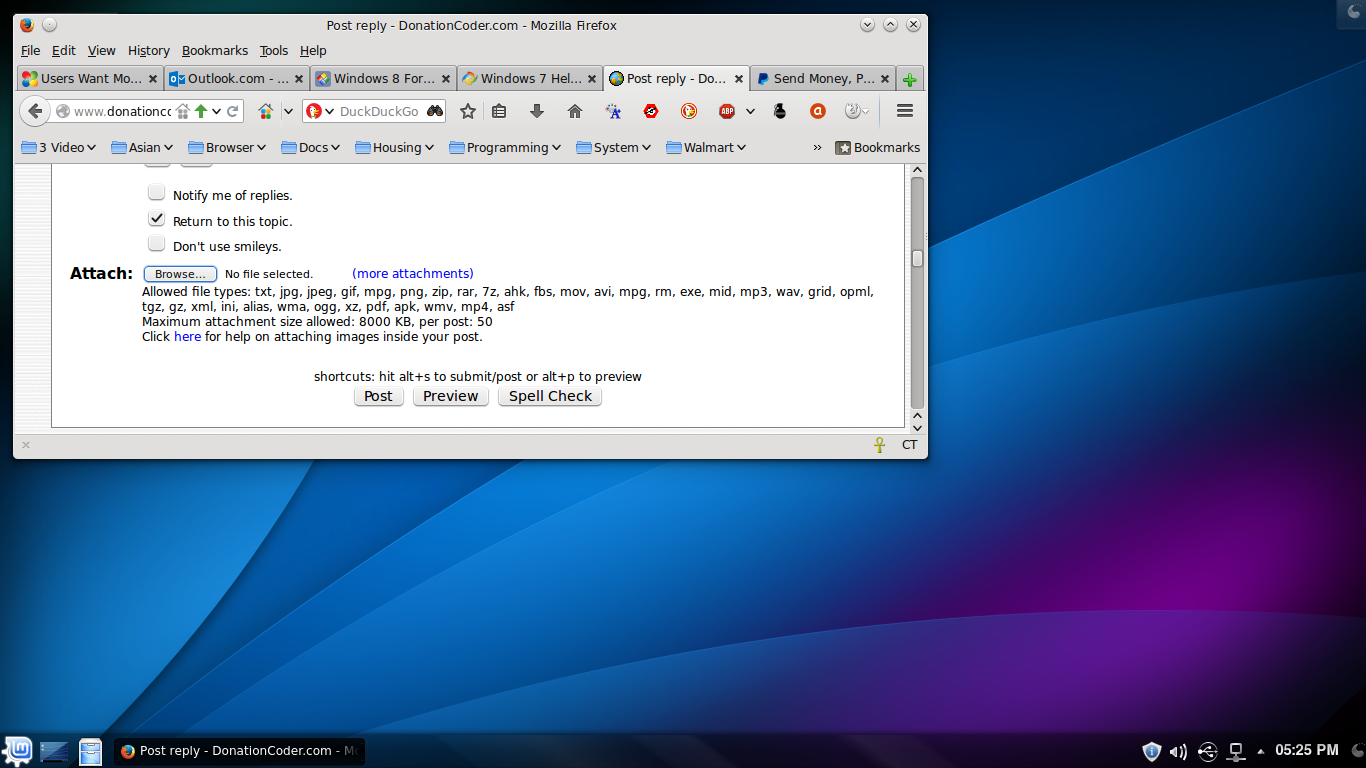The width and height of the screenshot is (1366, 768).
Task: Open the Walmart bookmarks folder
Action: pos(706,147)
